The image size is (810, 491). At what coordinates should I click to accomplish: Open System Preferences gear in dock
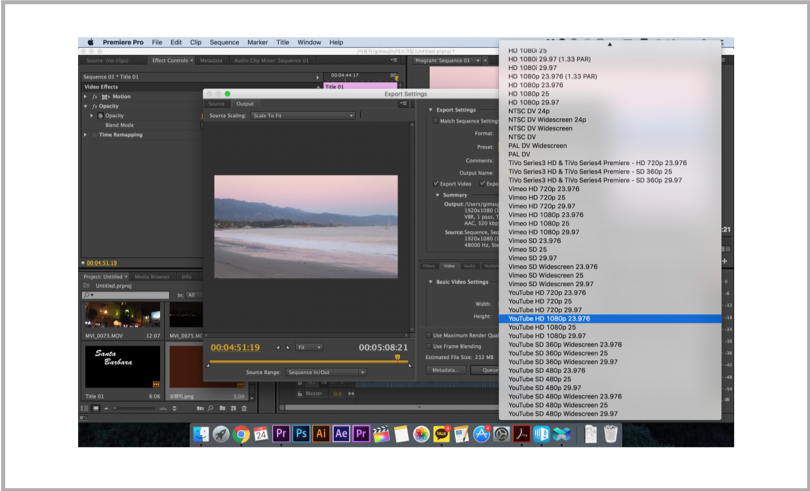click(501, 434)
